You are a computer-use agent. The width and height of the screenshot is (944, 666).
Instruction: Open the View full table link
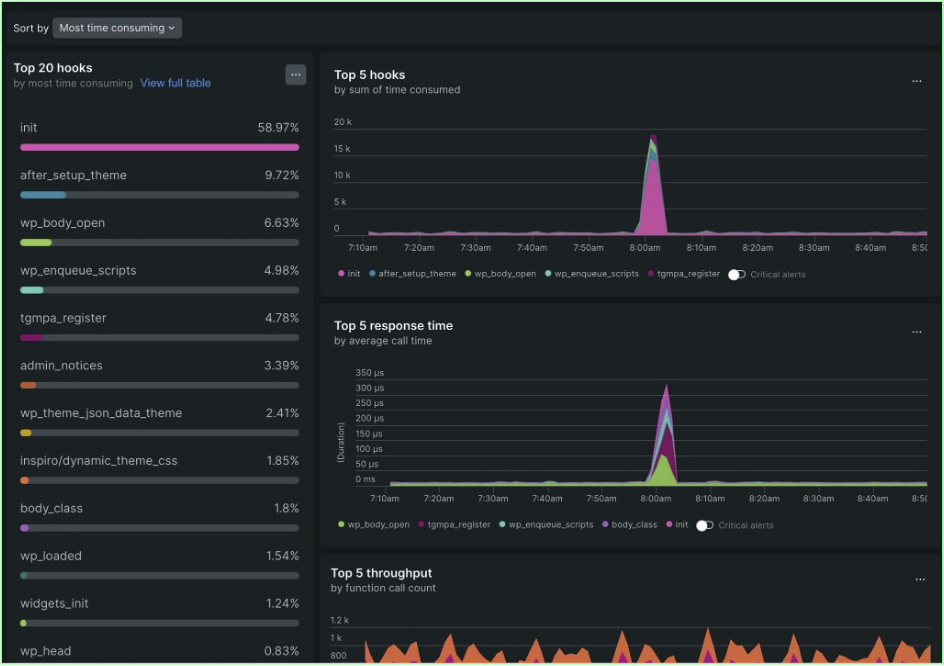175,83
